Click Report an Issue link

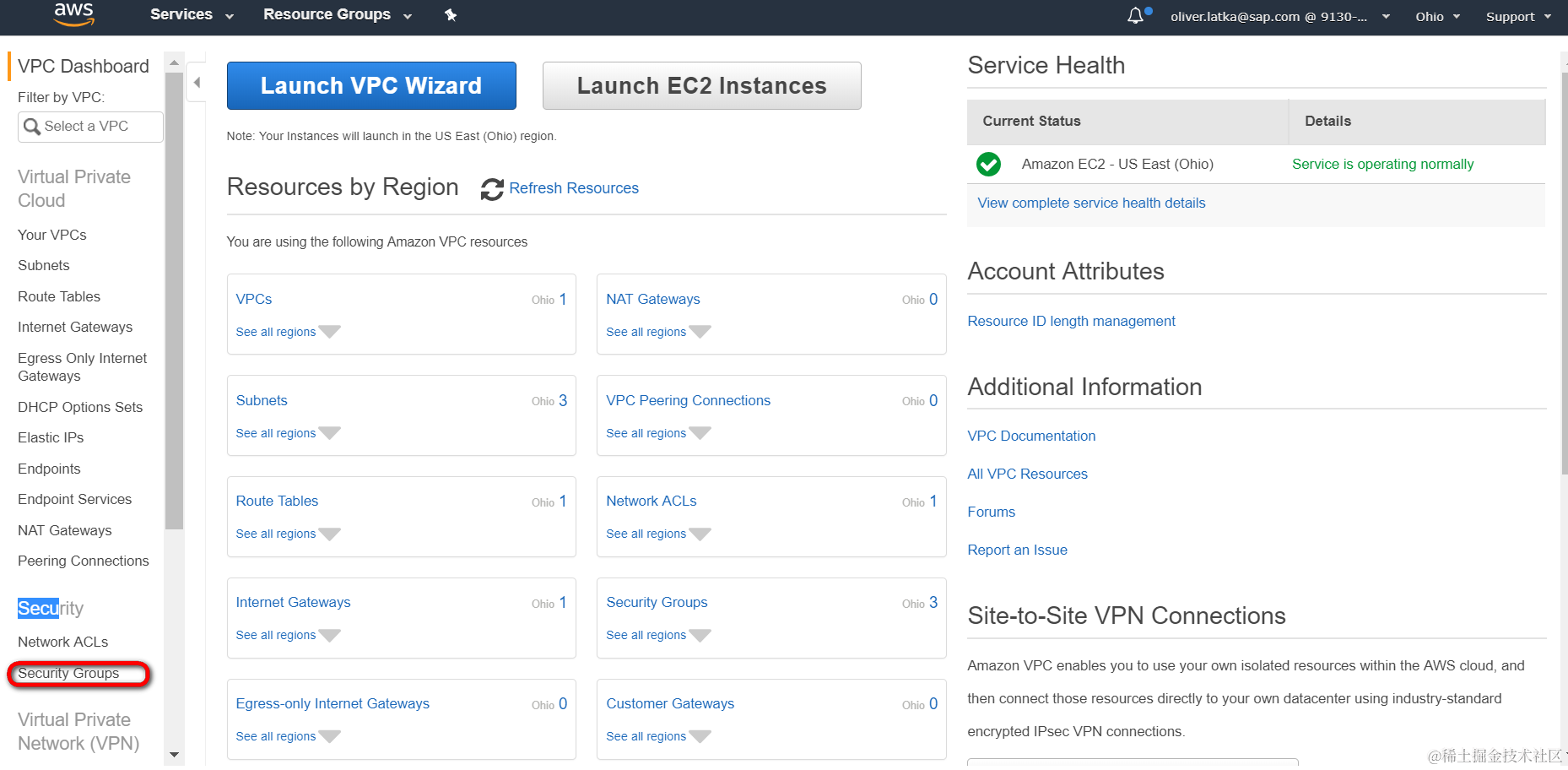pos(1017,550)
